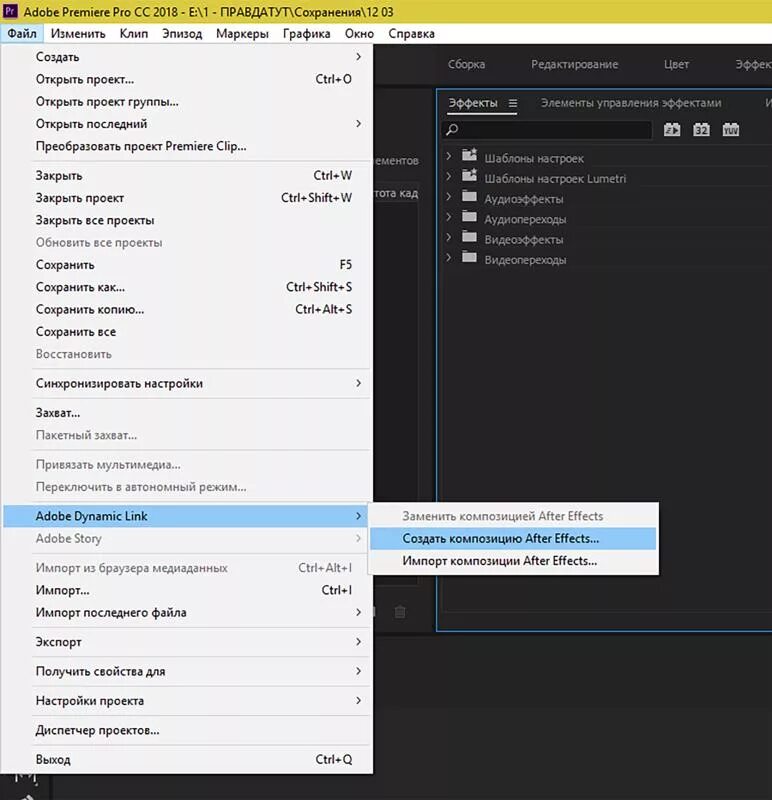Open the Изменить menu

78,34
